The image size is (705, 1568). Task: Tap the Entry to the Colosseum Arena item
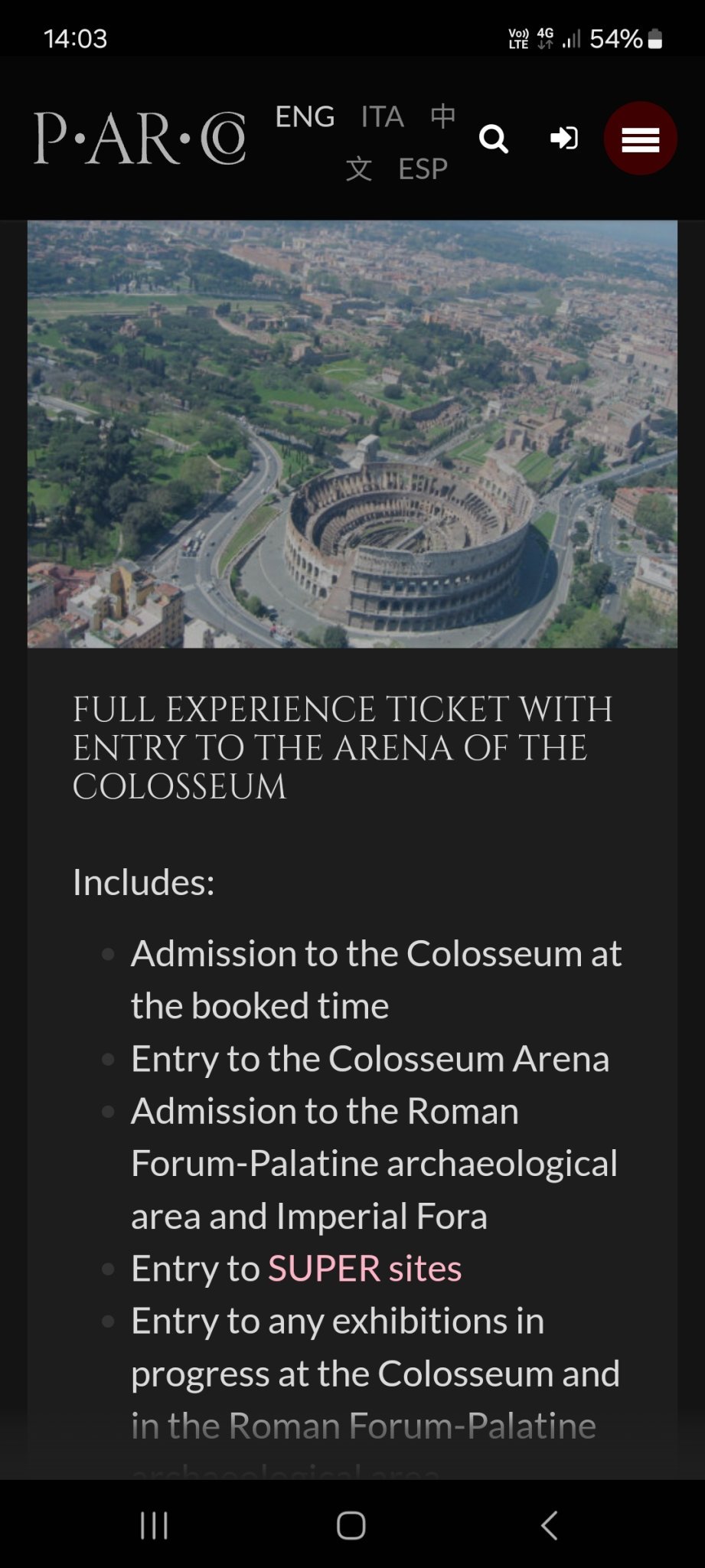[x=370, y=1058]
